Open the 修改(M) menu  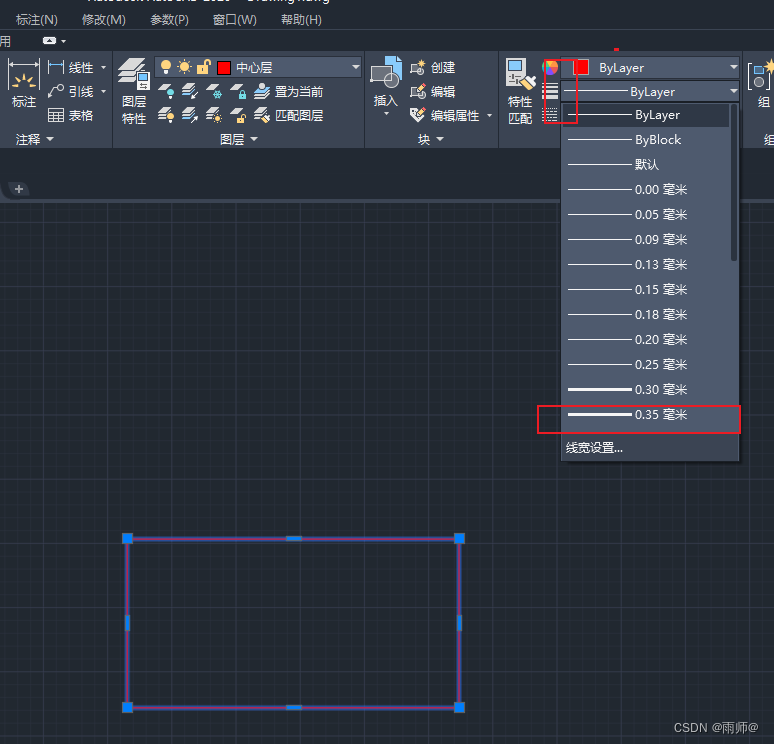pyautogui.click(x=104, y=20)
